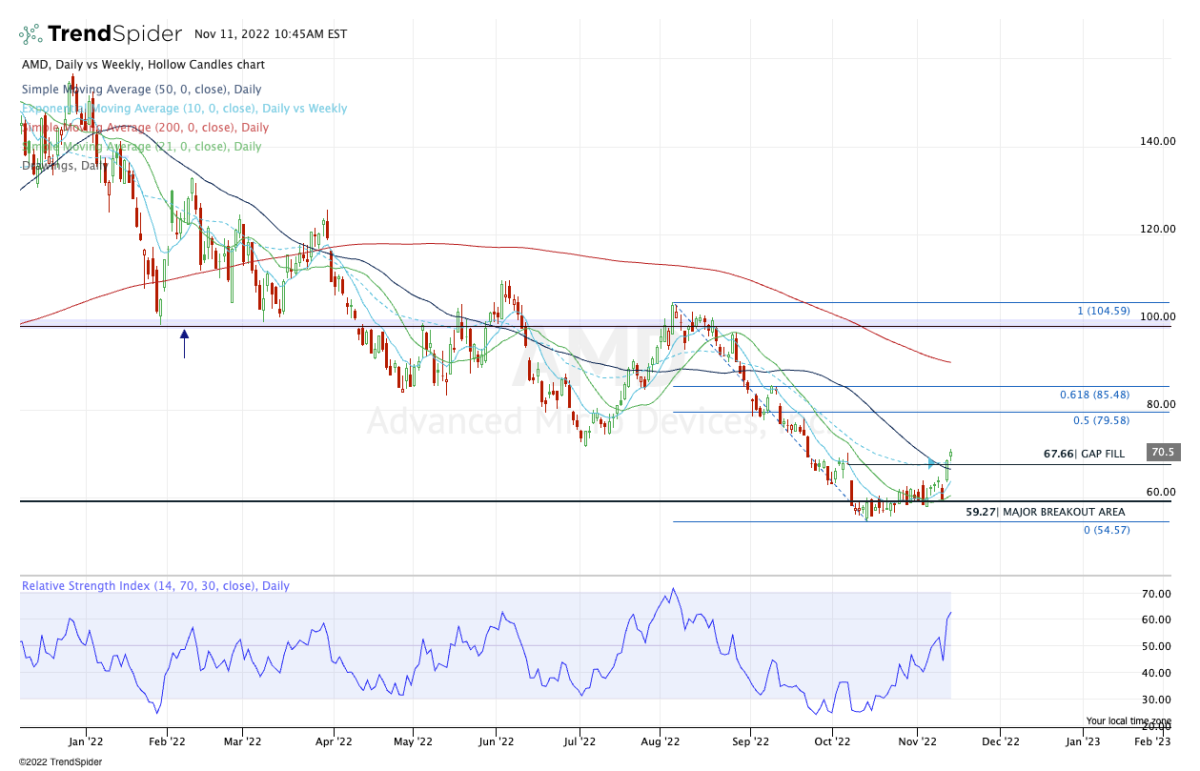Click the blue up arrow drawing near Feb '22
The height and width of the screenshot is (771, 1200).
click(x=184, y=344)
